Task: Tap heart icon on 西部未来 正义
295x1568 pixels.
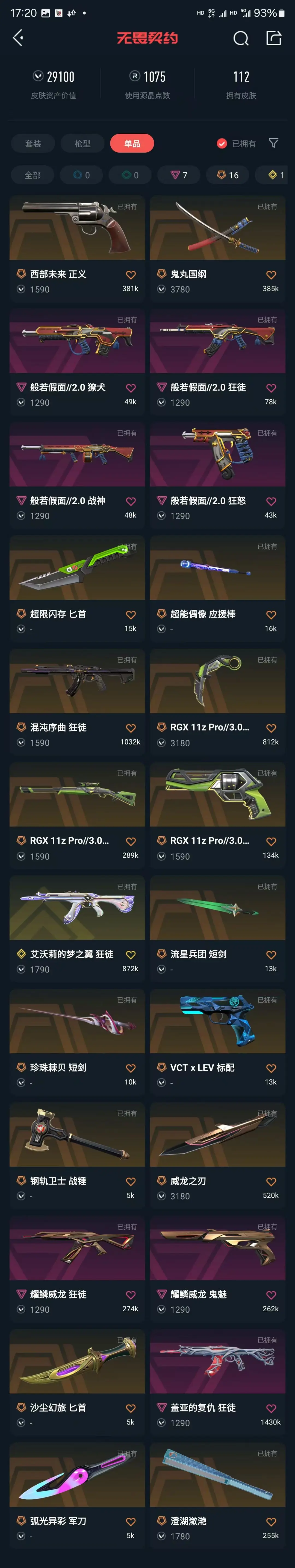Action: tap(131, 275)
